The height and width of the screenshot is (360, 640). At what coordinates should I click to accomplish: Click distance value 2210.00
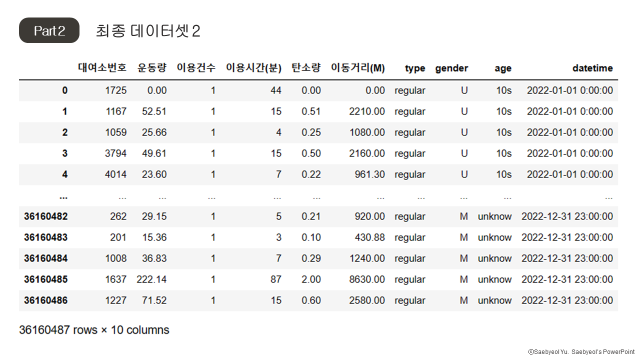367,111
